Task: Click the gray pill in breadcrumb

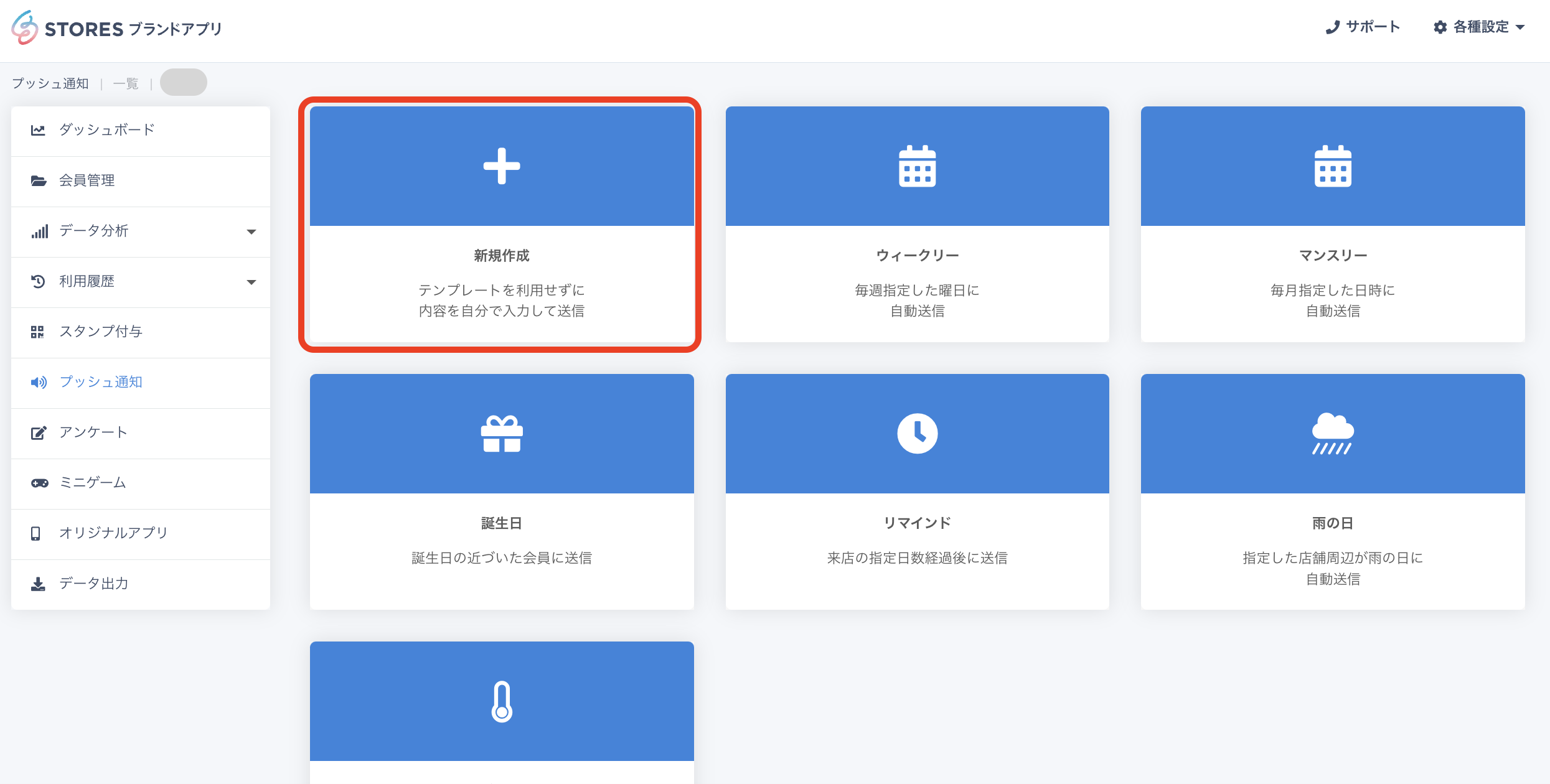Action: tap(184, 83)
